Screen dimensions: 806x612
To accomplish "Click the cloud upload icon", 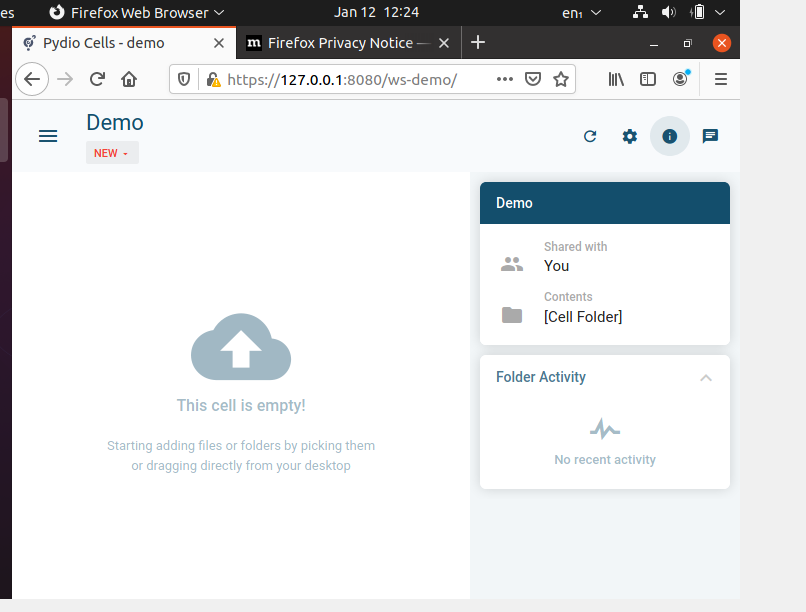I will (x=241, y=347).
